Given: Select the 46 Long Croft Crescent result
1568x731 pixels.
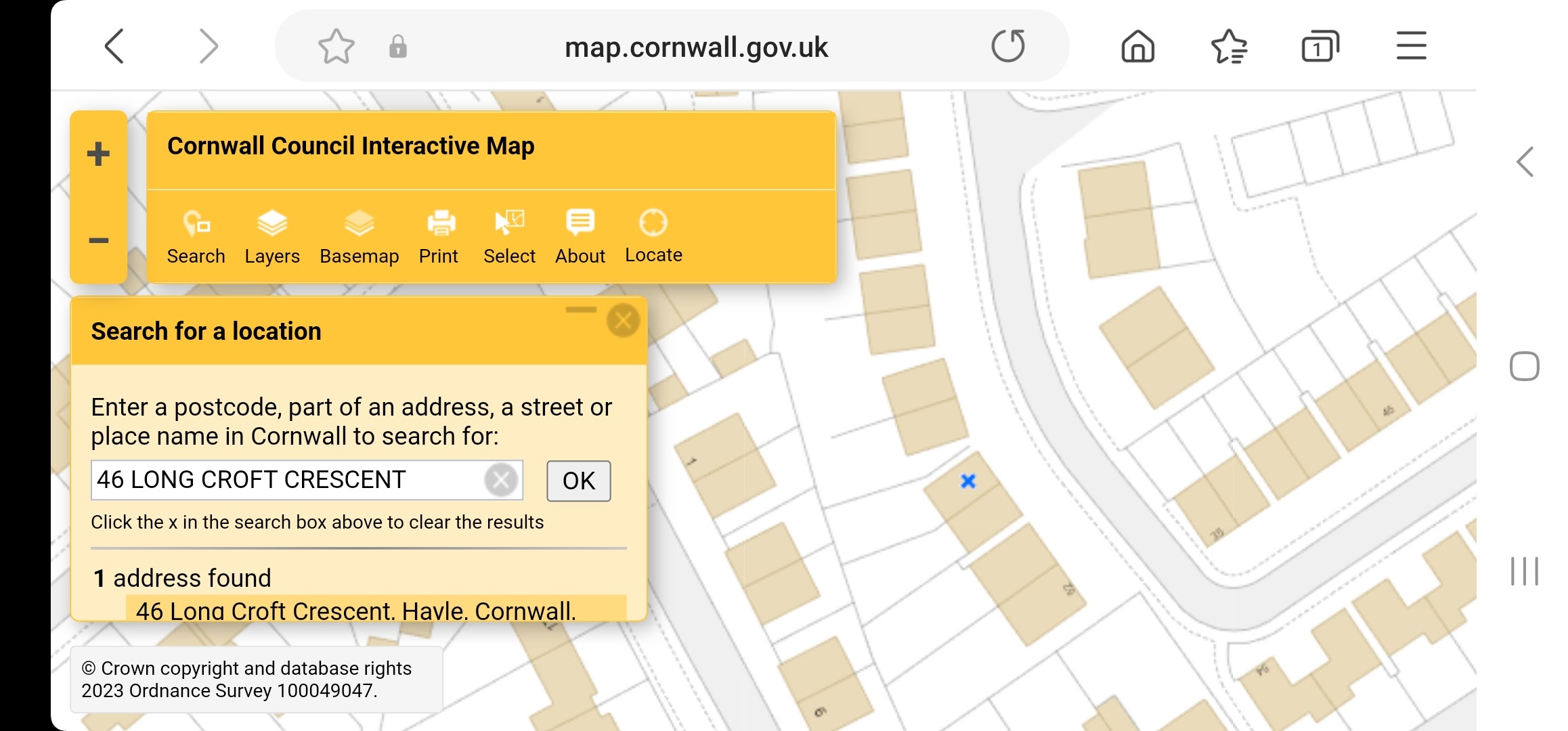Looking at the screenshot, I should [x=355, y=610].
